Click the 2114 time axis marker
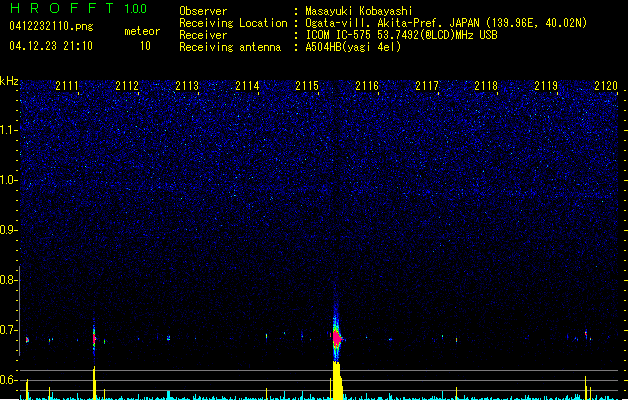The width and height of the screenshot is (629, 400). (x=247, y=86)
